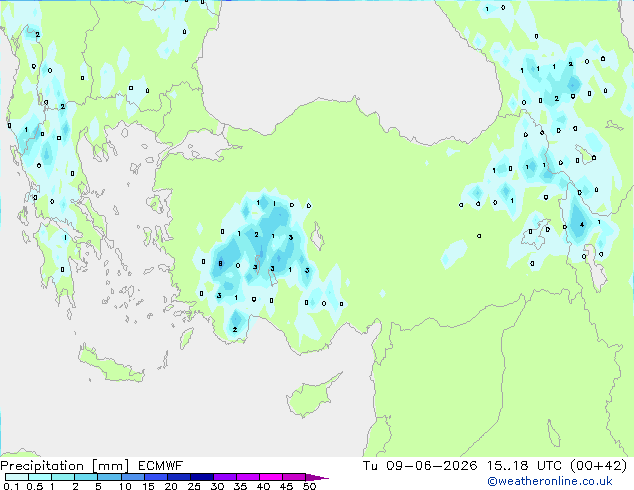Click the 10–15 mm legend swatch
Screen dimensions: 634x490
[x=132, y=477]
